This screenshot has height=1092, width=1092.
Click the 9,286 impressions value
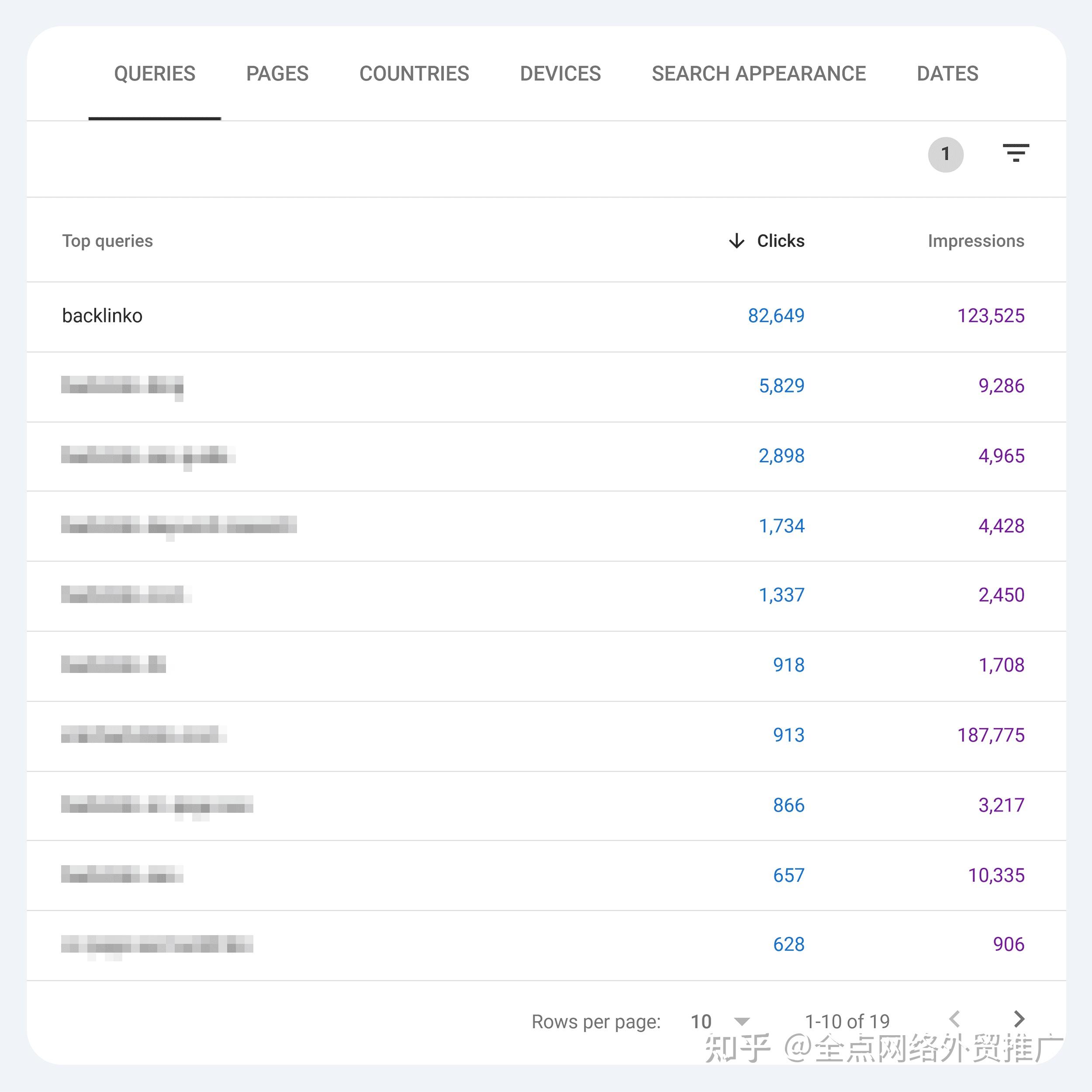pos(1001,386)
